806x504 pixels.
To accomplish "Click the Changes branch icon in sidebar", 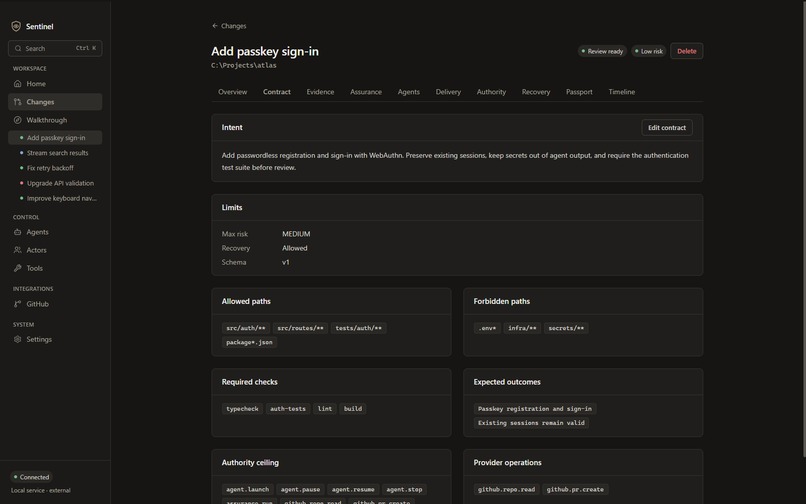I will [17, 102].
